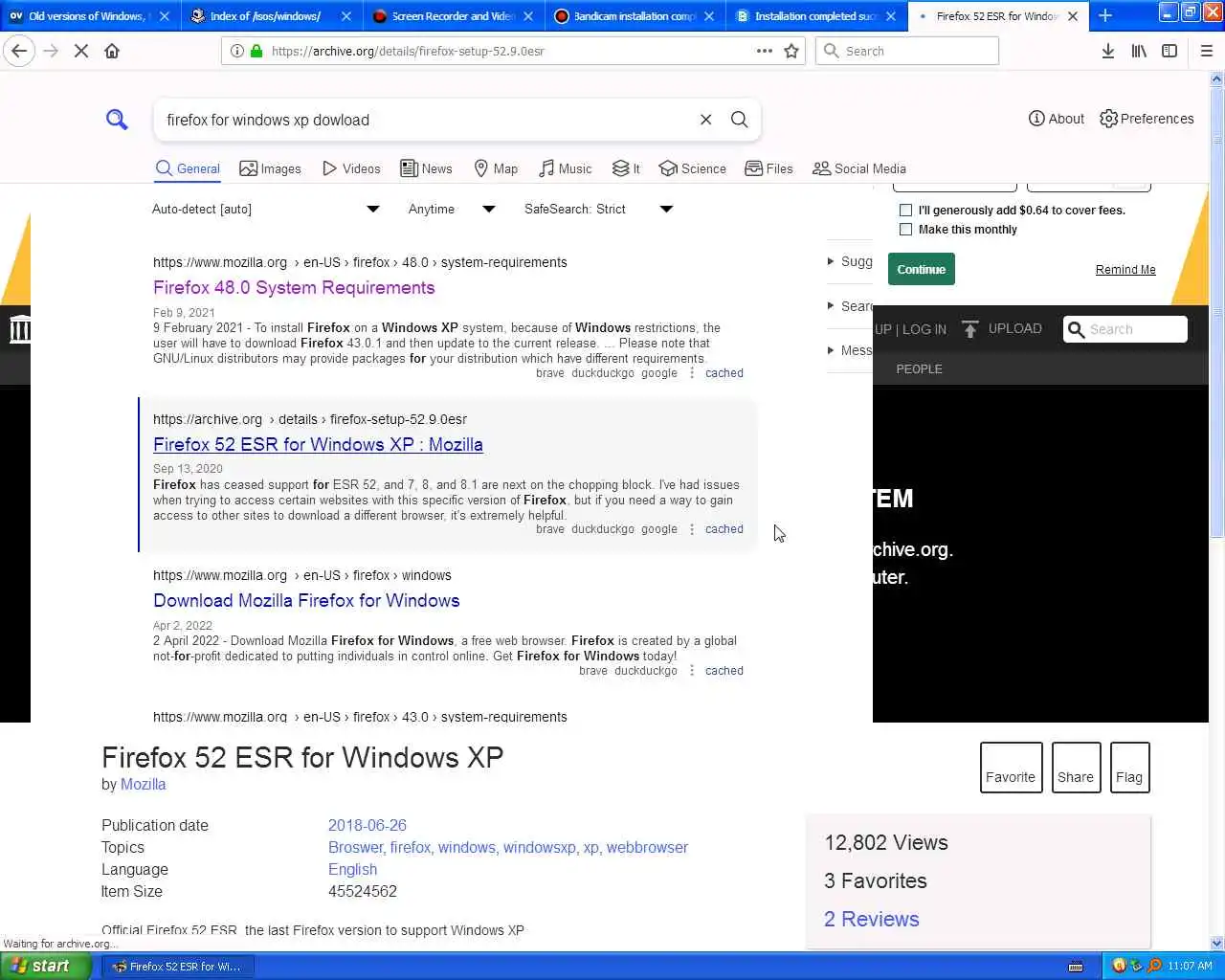Switch to the General search category
This screenshot has height=980, width=1225.
point(188,168)
